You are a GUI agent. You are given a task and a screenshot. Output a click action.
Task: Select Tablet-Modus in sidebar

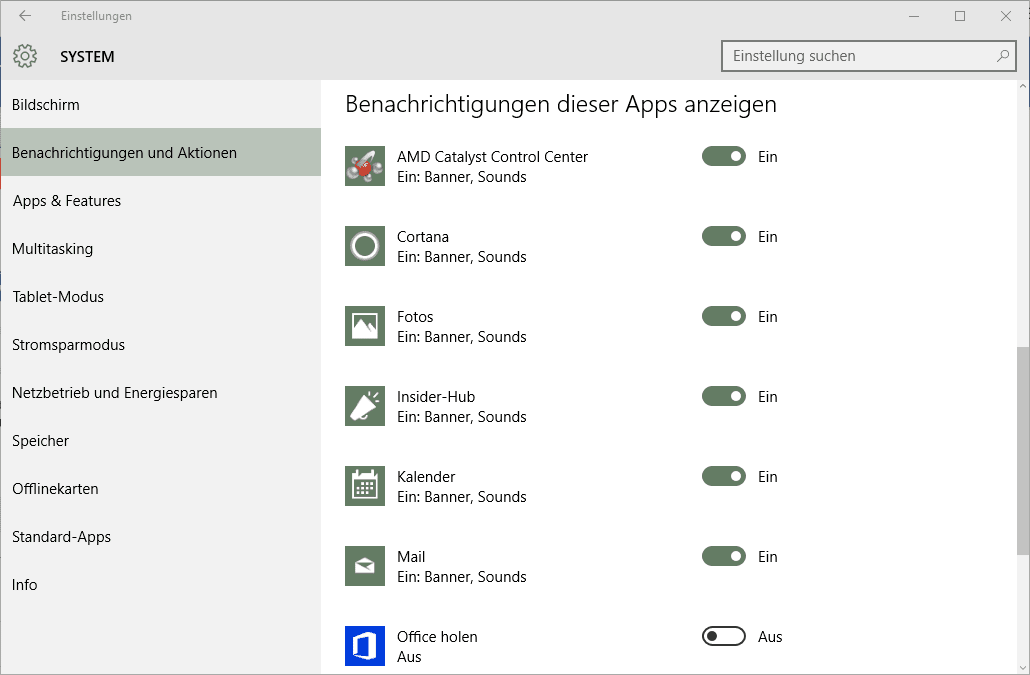coord(58,297)
